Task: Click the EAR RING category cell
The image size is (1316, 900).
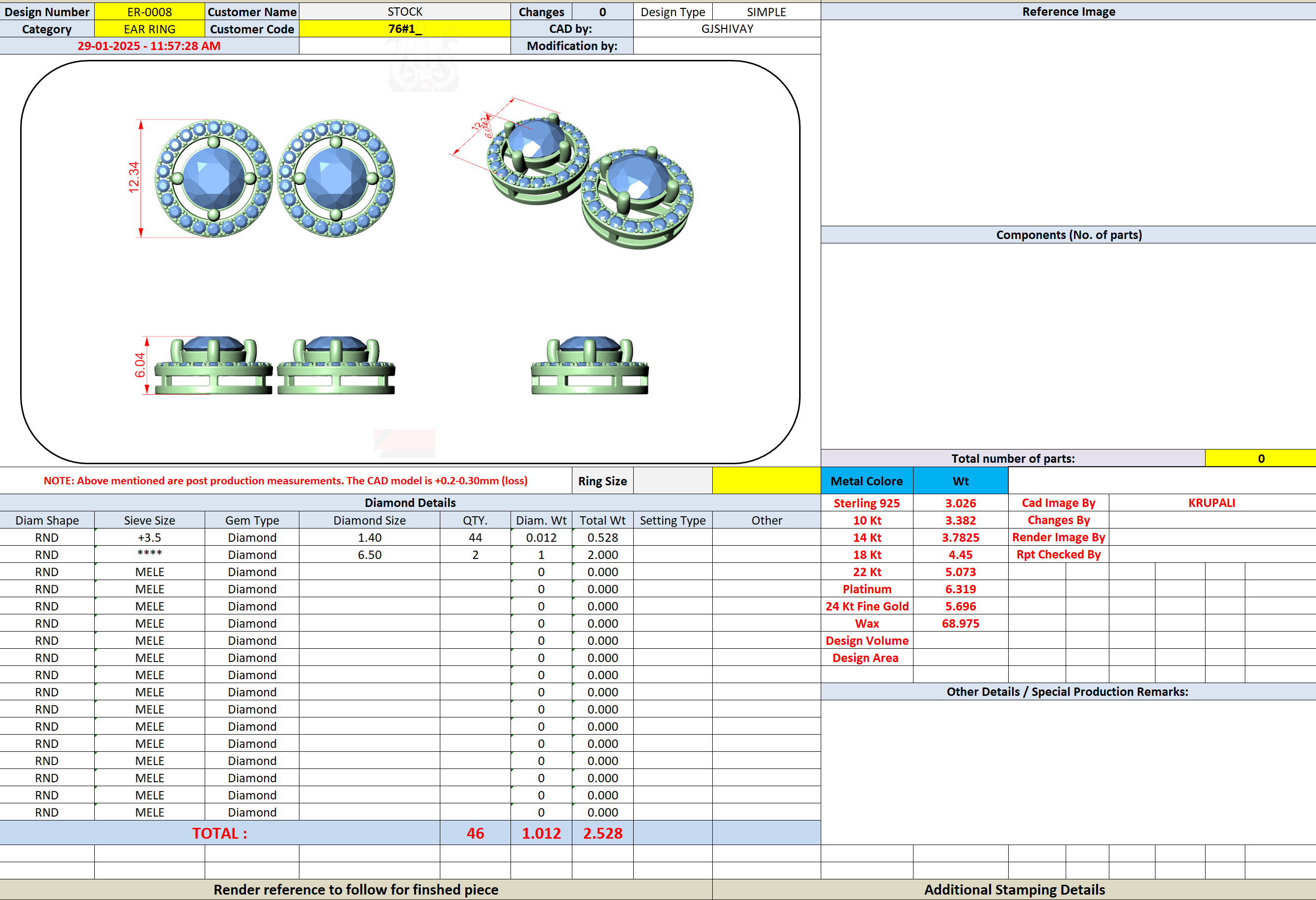Action: [150, 29]
